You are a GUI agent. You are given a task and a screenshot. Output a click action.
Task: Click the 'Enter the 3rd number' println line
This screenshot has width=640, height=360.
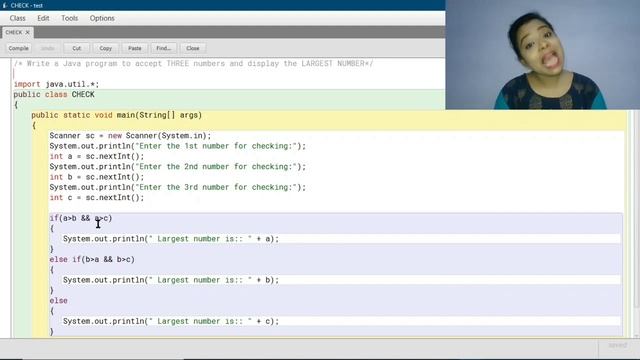point(178,187)
